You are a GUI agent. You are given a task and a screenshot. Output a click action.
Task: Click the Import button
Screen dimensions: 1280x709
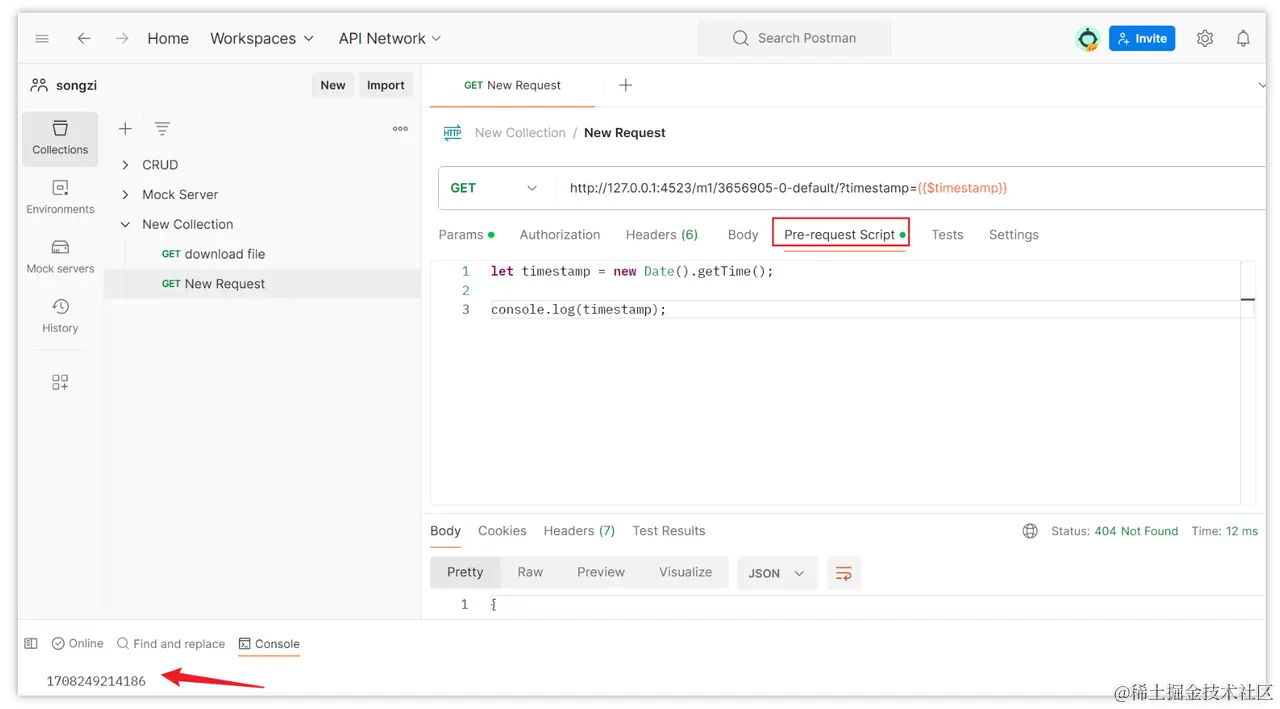coord(386,85)
